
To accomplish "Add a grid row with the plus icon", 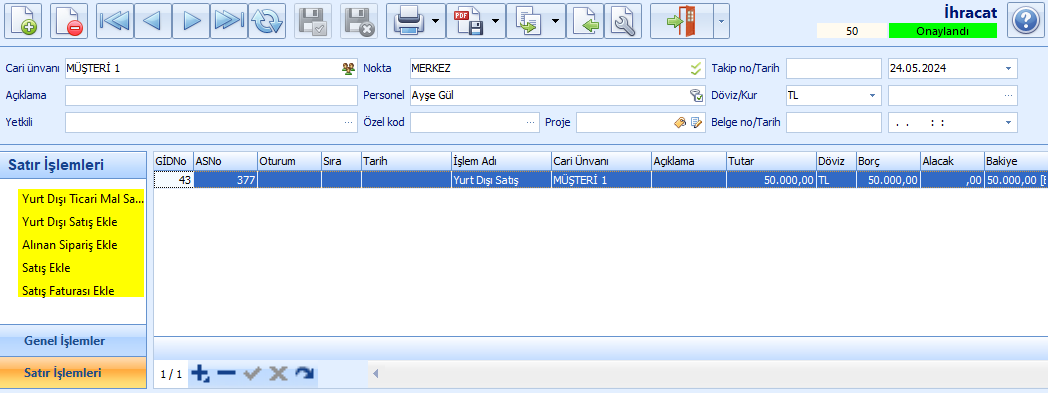I will pyautogui.click(x=200, y=374).
